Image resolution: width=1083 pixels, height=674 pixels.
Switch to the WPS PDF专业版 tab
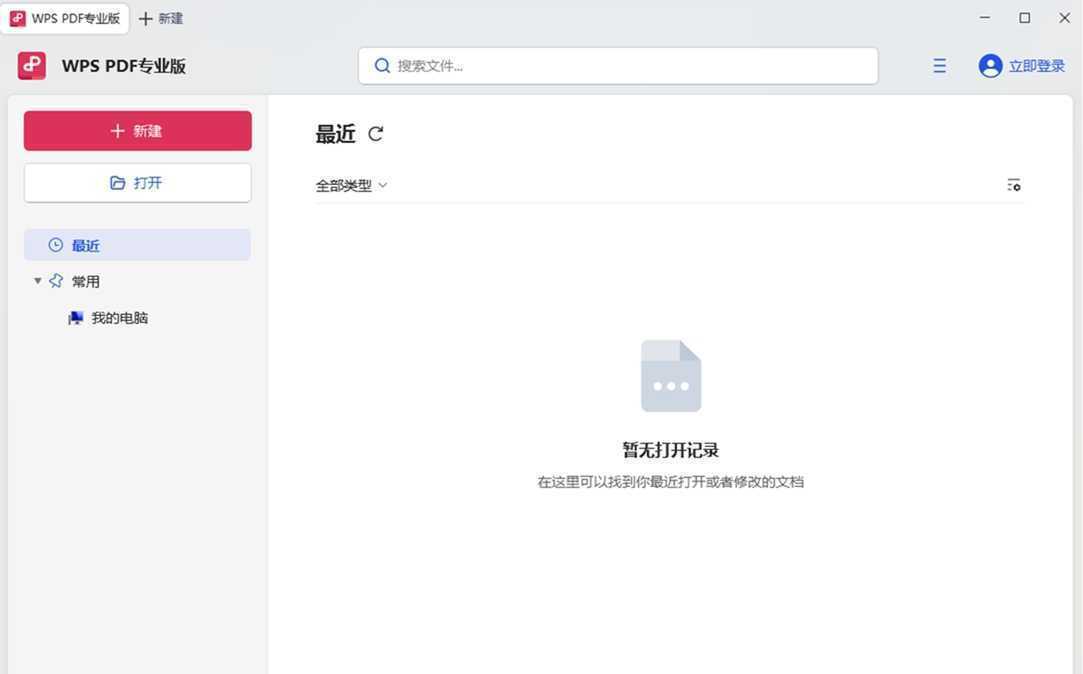tap(66, 18)
